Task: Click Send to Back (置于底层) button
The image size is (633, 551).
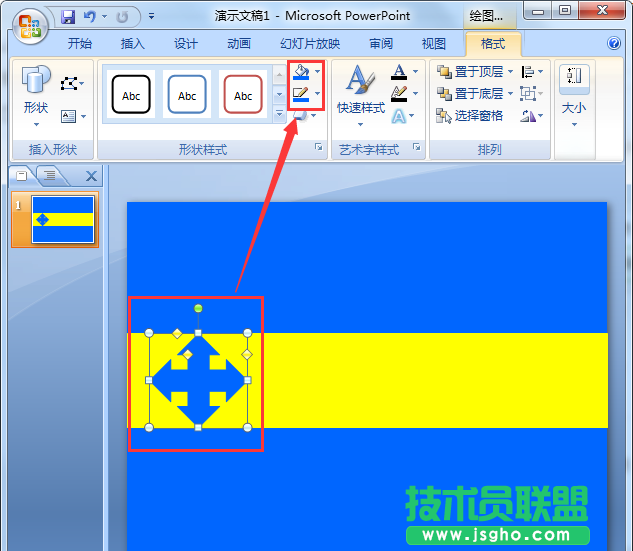Action: [x=470, y=94]
